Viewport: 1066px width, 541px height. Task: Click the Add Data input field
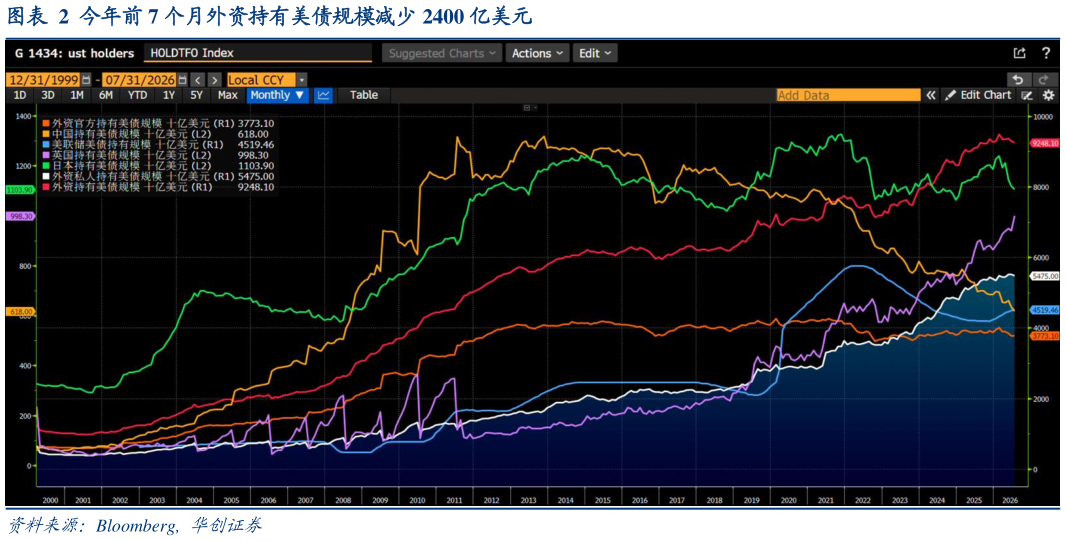point(849,95)
